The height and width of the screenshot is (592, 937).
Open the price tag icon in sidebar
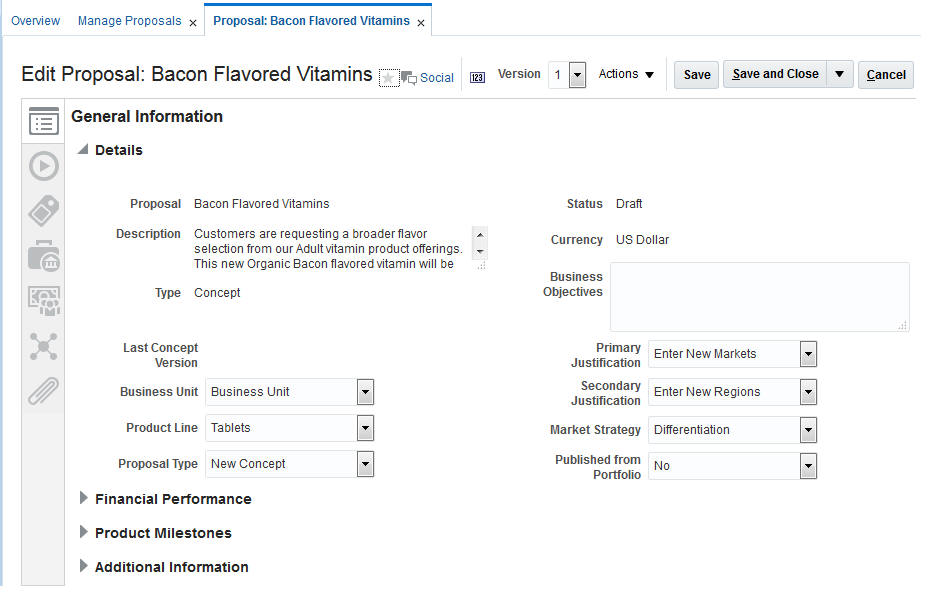point(43,211)
